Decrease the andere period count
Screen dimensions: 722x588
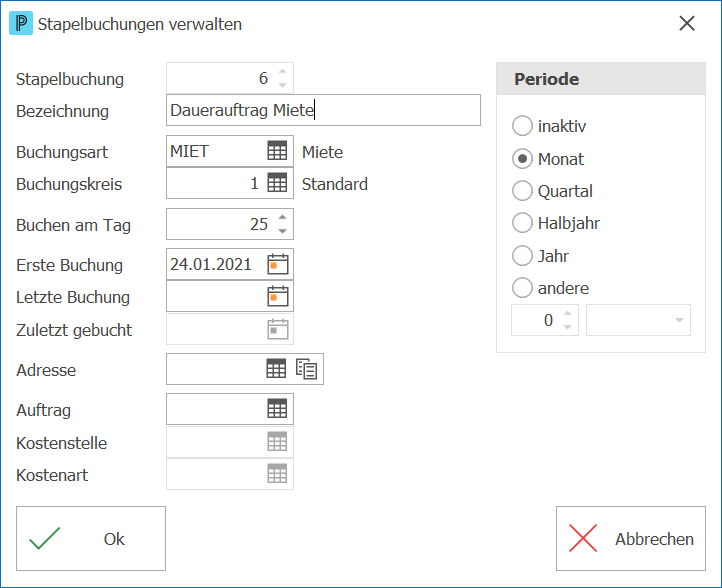click(x=568, y=327)
